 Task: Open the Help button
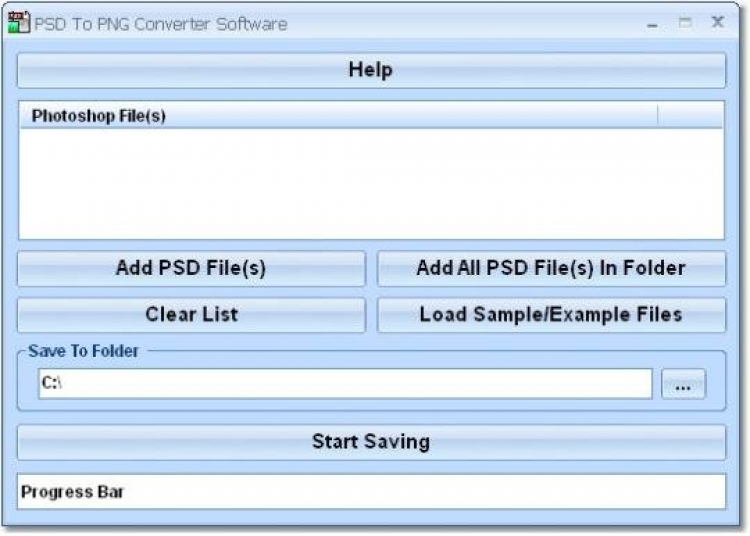(x=371, y=70)
